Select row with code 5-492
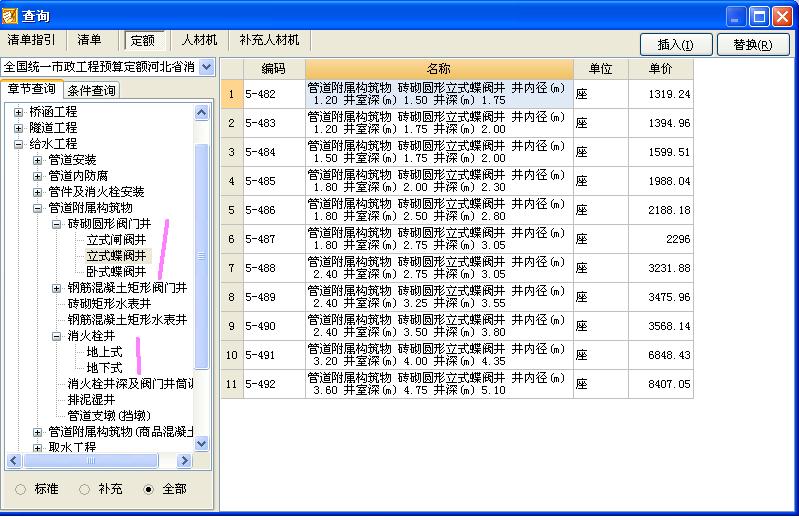Image resolution: width=799 pixels, height=520 pixels. pos(457,384)
